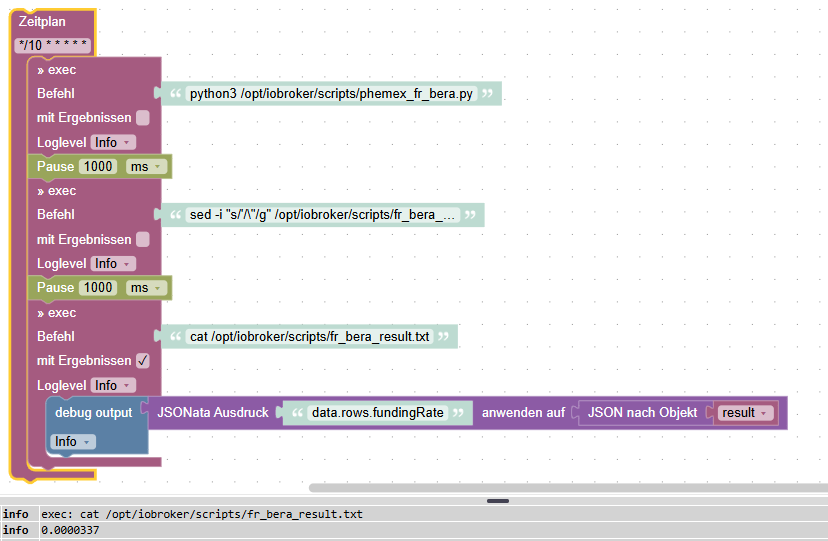Edit the cron schedule field */10 * * * * *
The image size is (828, 541).
52,45
